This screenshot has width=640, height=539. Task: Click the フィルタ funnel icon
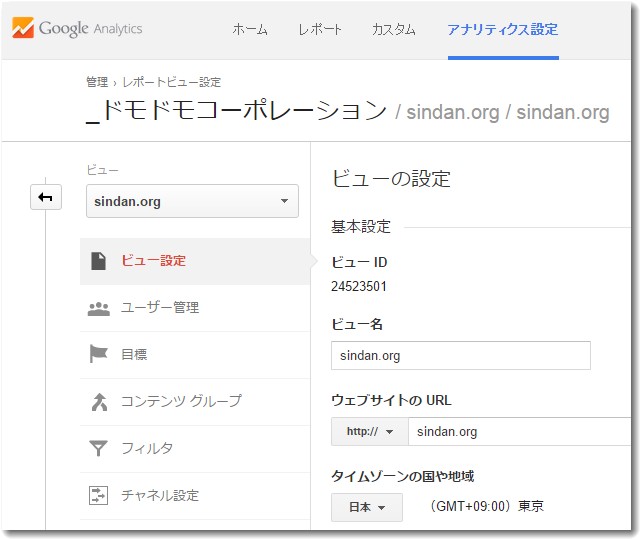pos(98,448)
